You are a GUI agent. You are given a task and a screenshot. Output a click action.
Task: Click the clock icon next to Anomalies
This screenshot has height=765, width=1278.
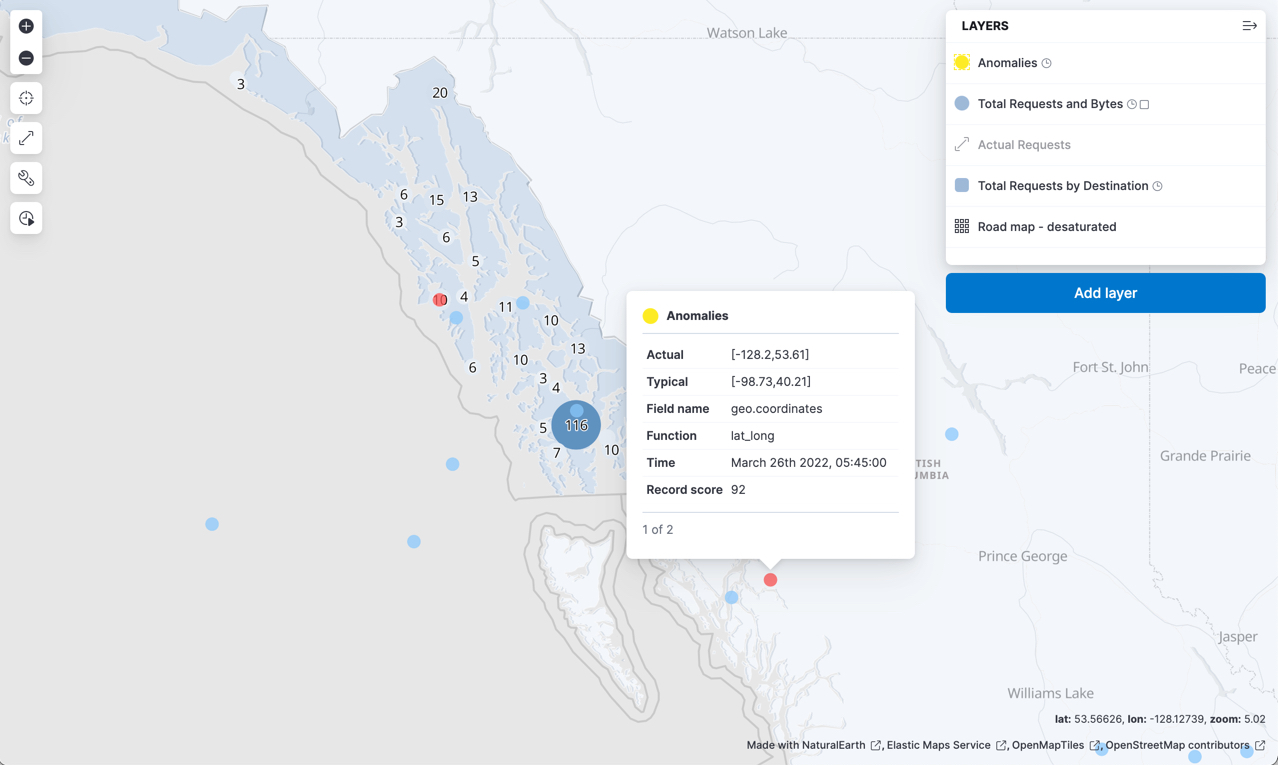click(x=1047, y=63)
